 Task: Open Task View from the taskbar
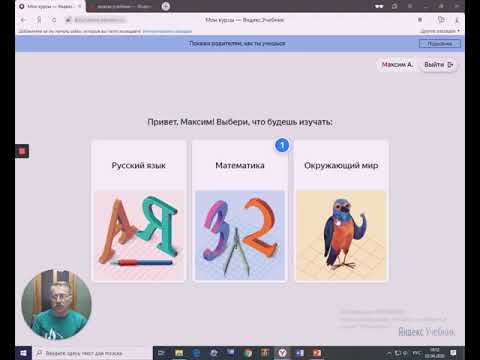(161, 353)
